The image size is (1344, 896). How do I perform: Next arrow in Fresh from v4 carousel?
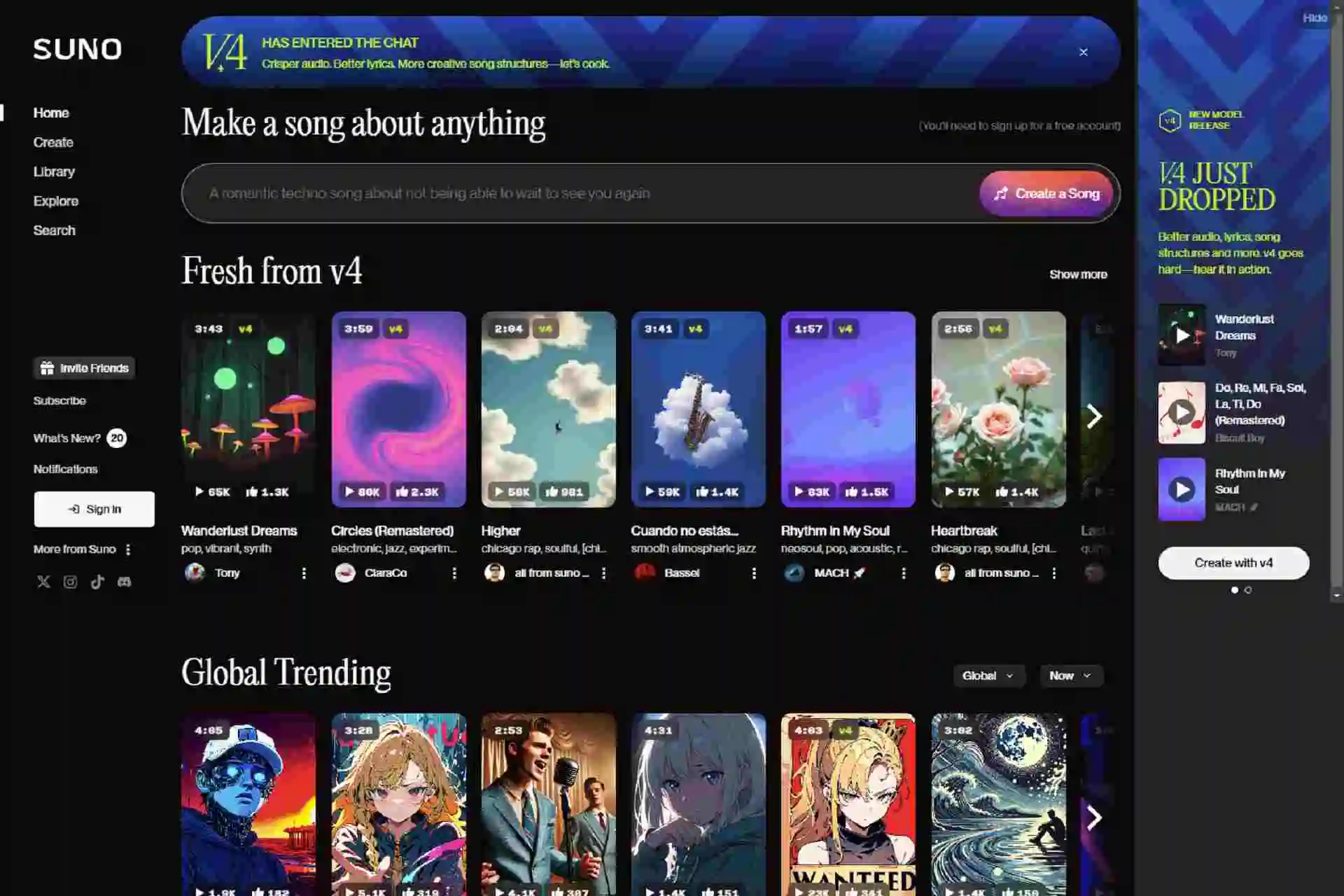tap(1094, 416)
